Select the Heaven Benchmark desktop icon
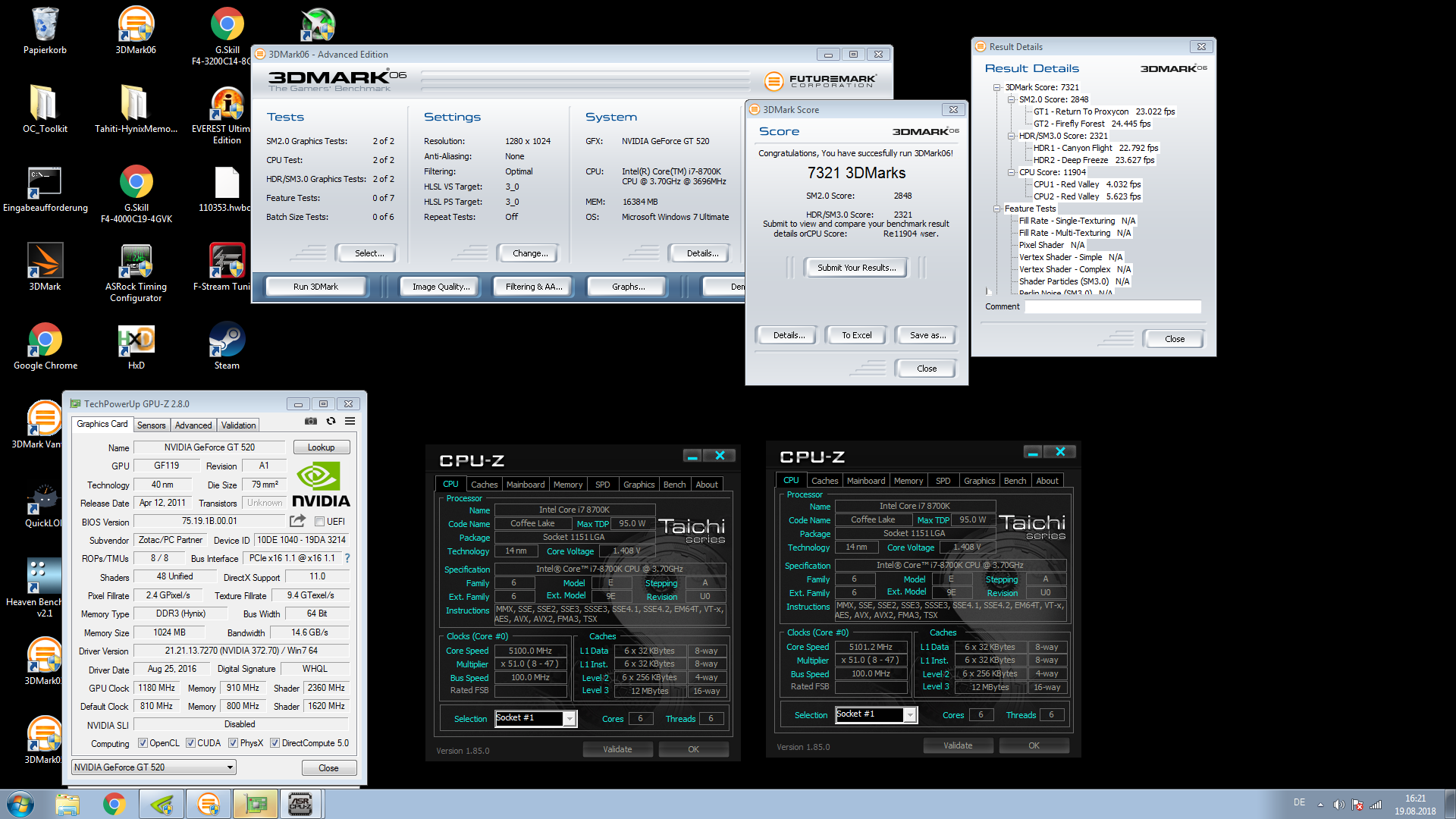 click(x=33, y=588)
